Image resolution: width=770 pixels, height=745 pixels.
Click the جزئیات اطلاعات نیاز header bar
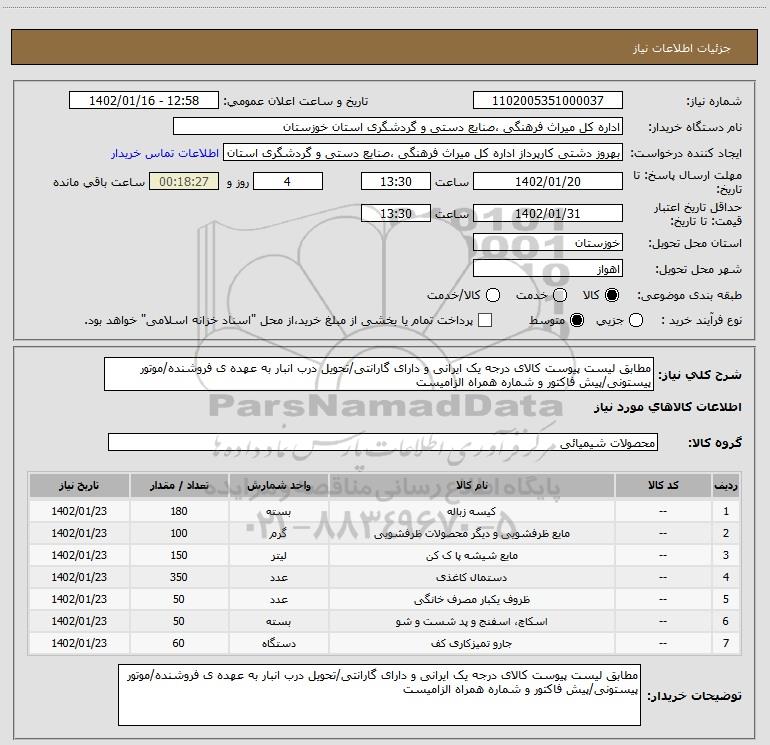click(385, 47)
